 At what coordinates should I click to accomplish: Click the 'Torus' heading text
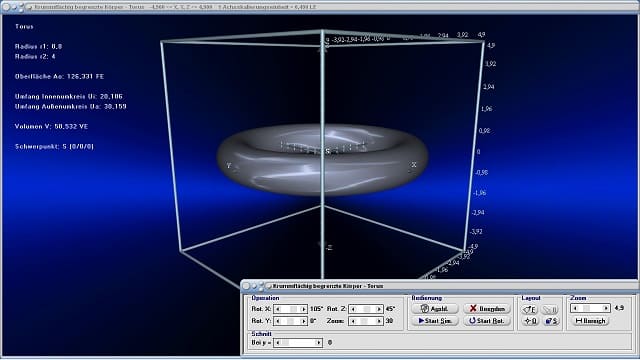click(24, 27)
